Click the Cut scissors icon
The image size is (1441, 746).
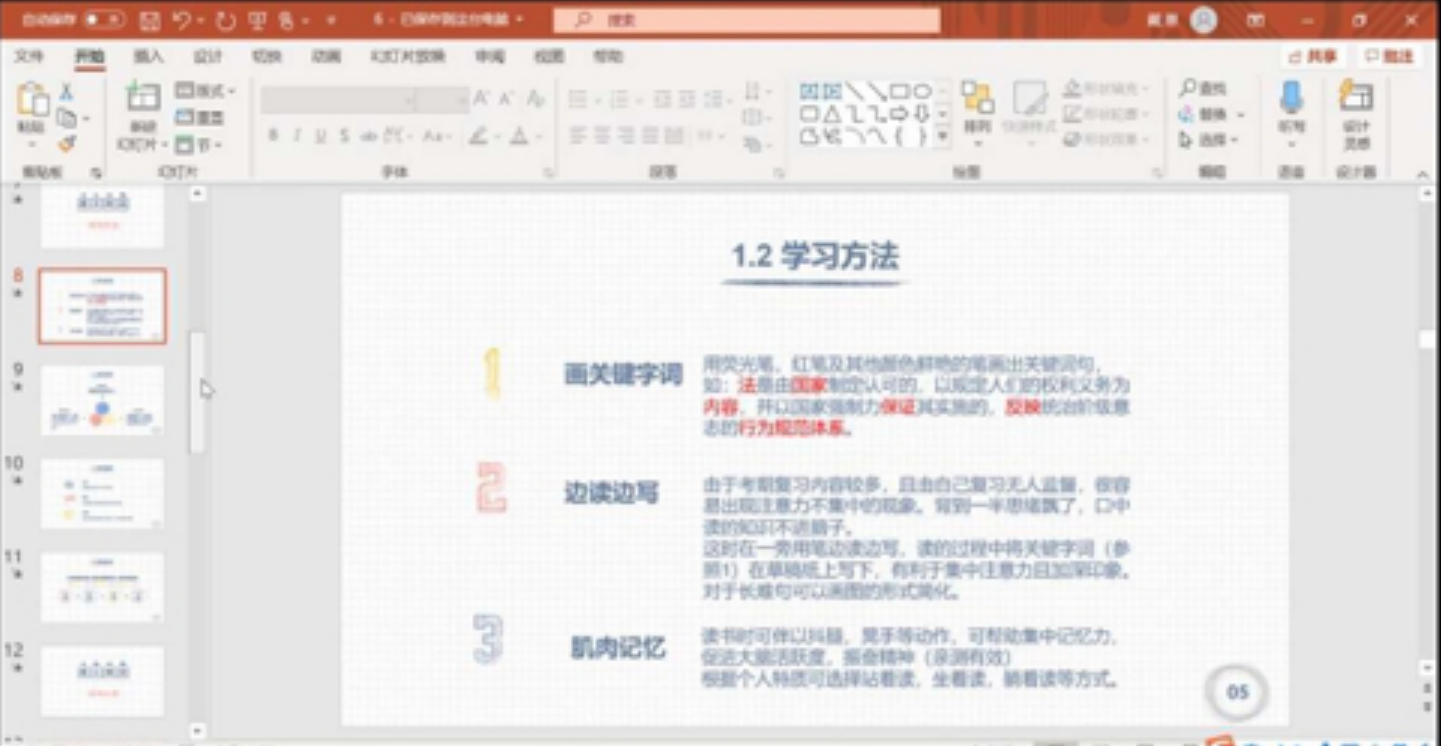coord(66,92)
